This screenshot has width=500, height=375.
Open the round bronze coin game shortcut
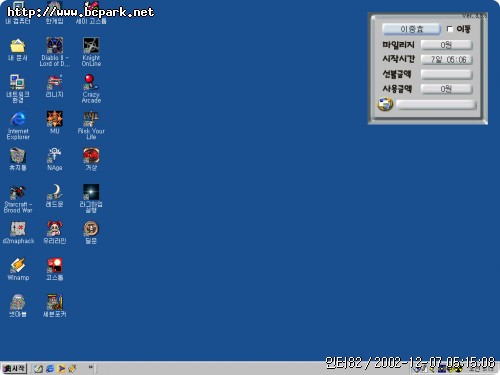(91, 229)
